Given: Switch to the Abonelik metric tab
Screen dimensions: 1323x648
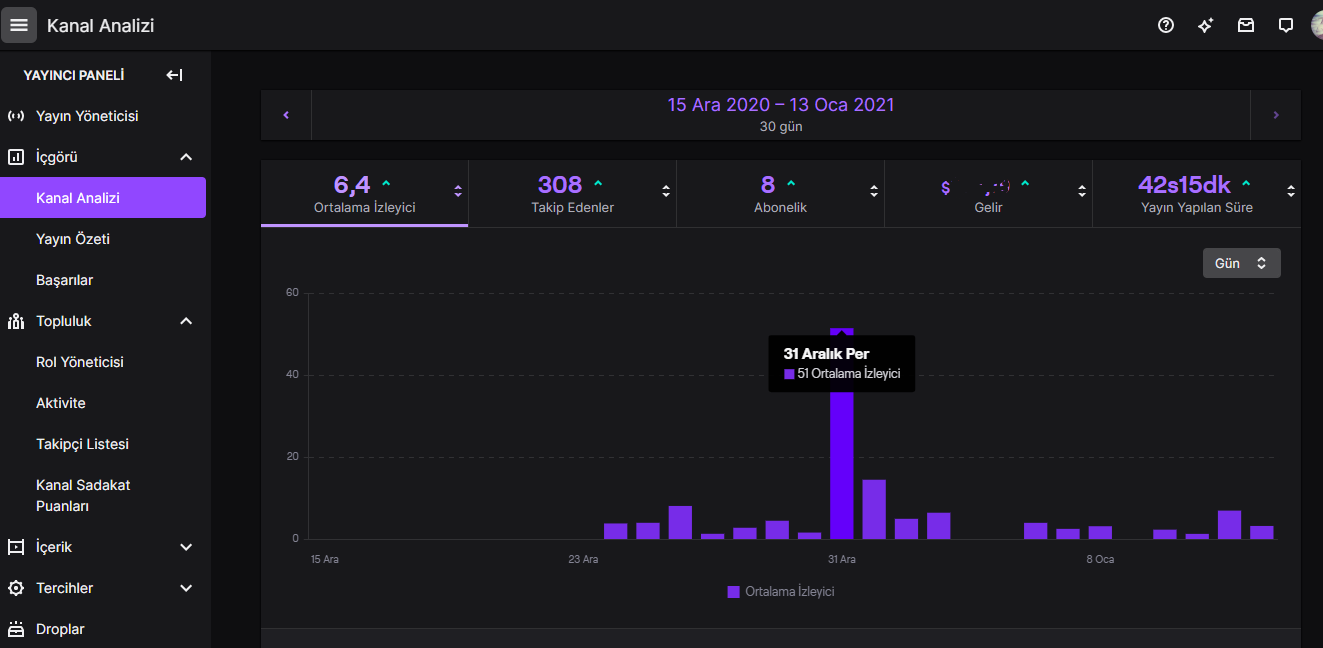Looking at the screenshot, I should point(780,194).
